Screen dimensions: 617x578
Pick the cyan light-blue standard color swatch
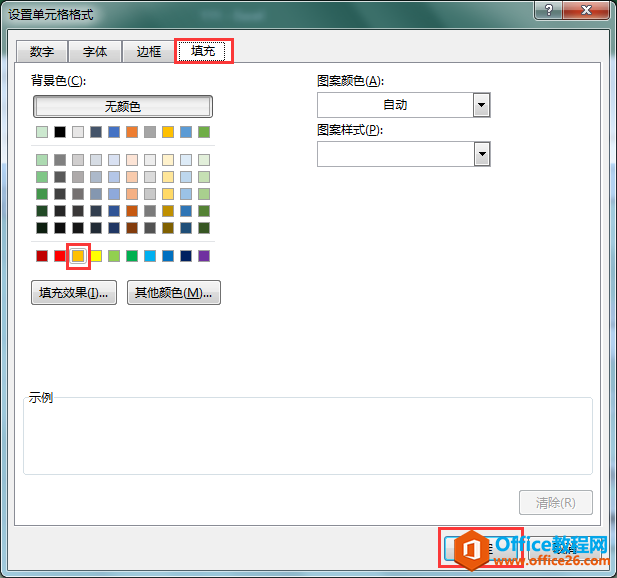(150, 256)
